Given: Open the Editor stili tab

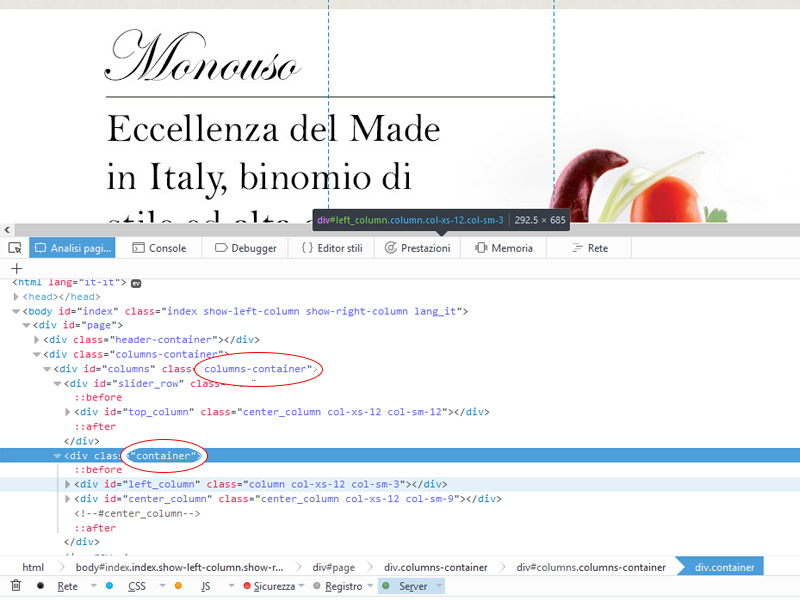Looking at the screenshot, I should coord(332,248).
